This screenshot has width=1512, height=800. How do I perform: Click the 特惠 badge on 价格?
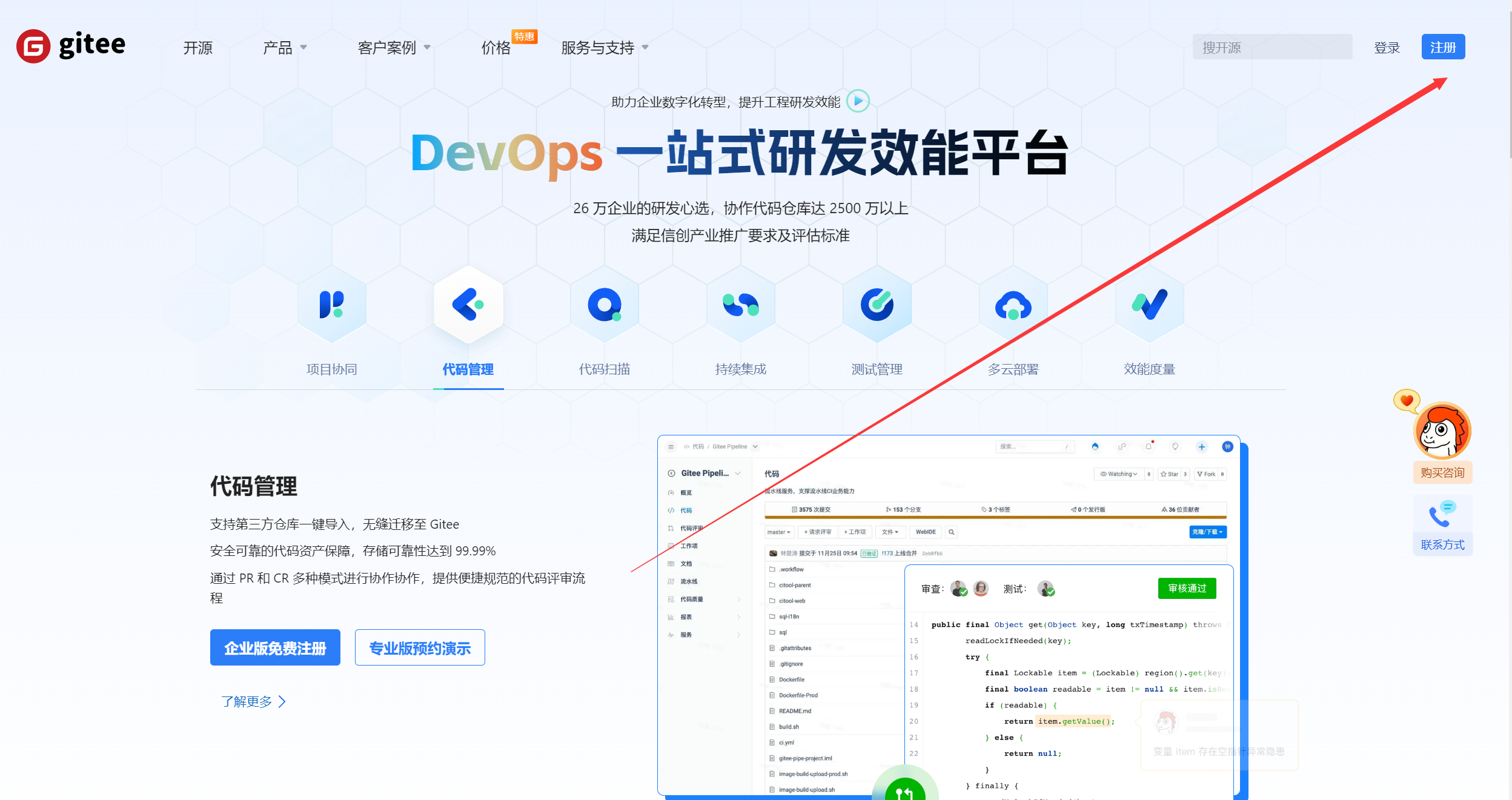tap(525, 37)
